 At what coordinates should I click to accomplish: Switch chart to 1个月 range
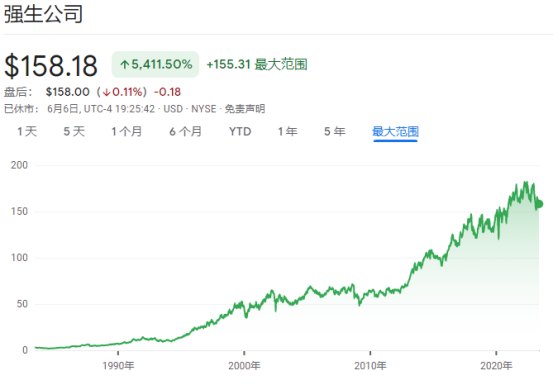pyautogui.click(x=126, y=132)
